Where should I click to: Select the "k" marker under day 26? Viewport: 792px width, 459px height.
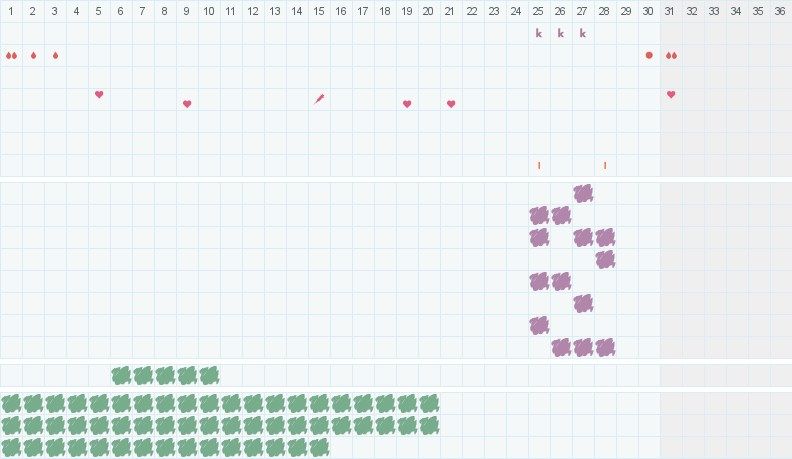point(561,33)
